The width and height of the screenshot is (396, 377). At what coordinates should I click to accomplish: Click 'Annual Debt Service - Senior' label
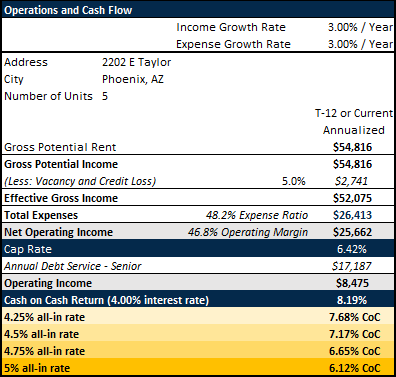point(73,266)
